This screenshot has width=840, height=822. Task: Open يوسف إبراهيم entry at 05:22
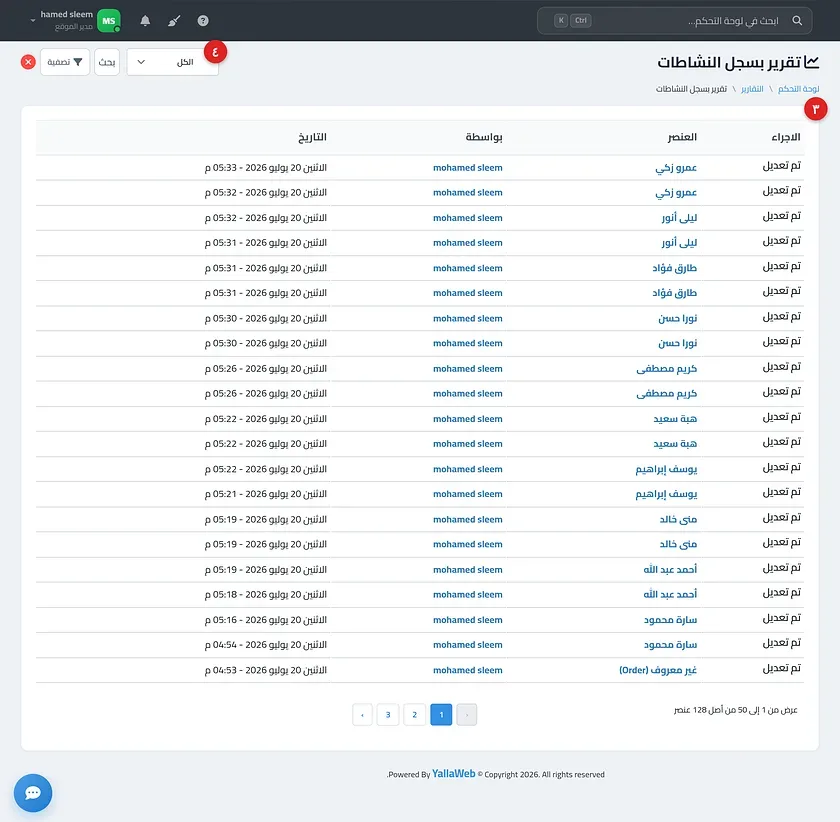coord(666,469)
